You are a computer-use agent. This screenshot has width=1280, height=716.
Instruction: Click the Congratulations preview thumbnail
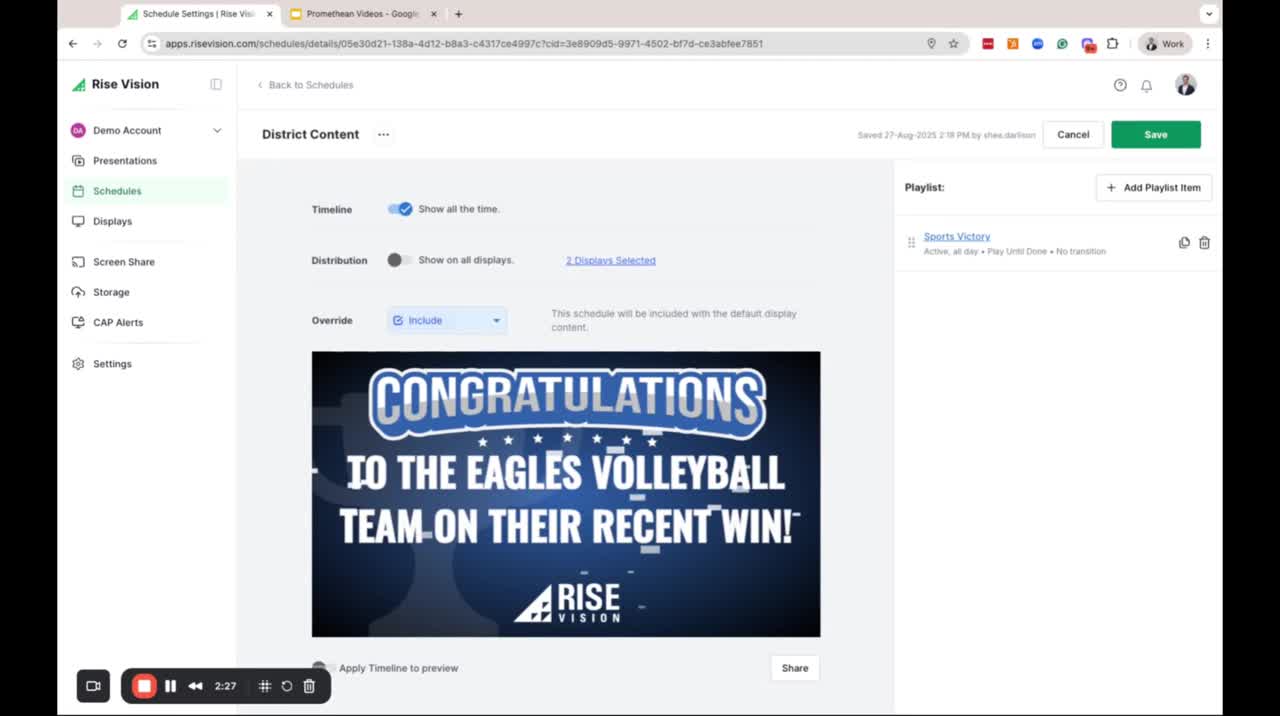pyautogui.click(x=566, y=494)
